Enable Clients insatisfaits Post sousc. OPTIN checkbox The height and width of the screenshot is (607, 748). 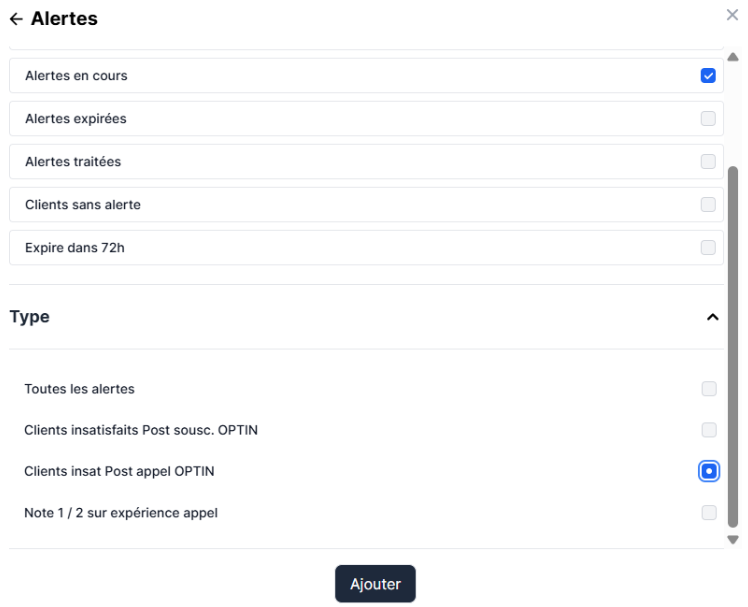(708, 430)
